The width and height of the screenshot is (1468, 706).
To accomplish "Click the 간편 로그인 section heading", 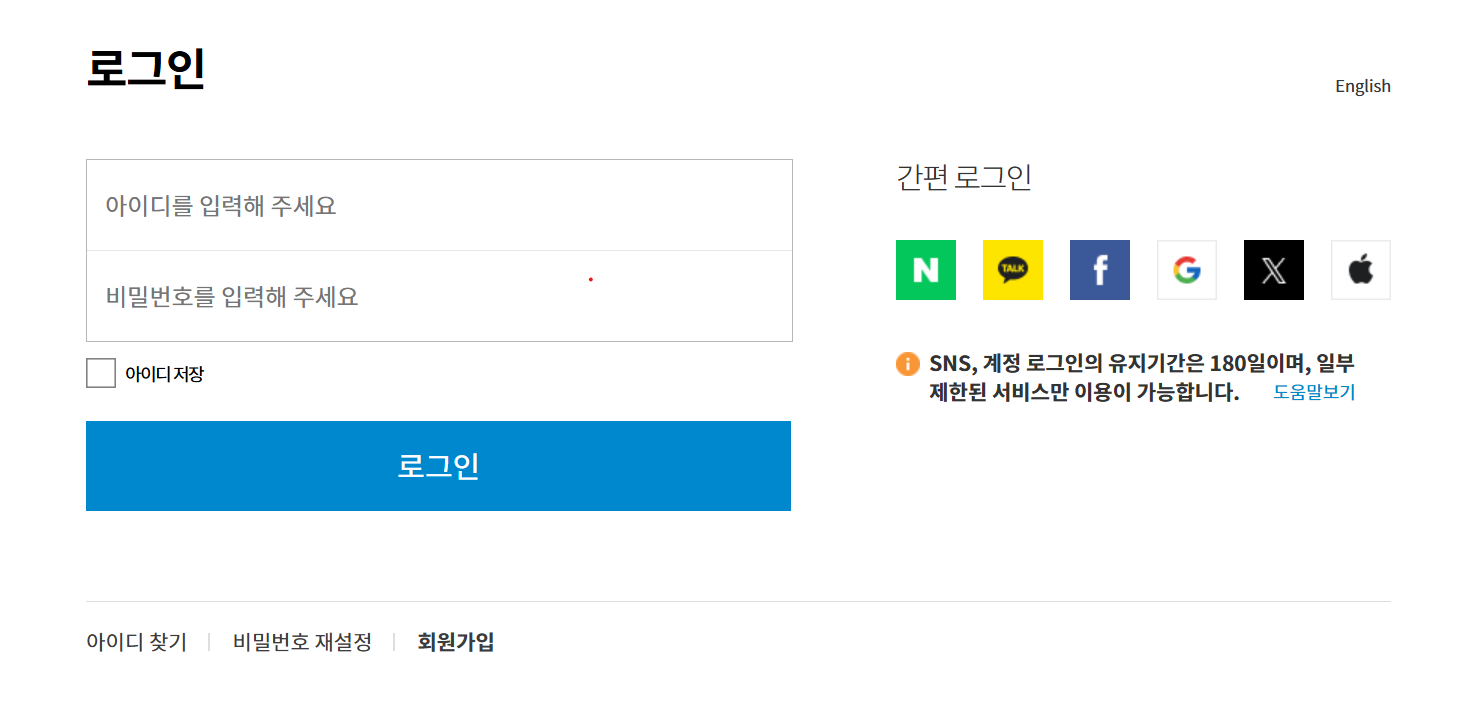I will (x=964, y=178).
